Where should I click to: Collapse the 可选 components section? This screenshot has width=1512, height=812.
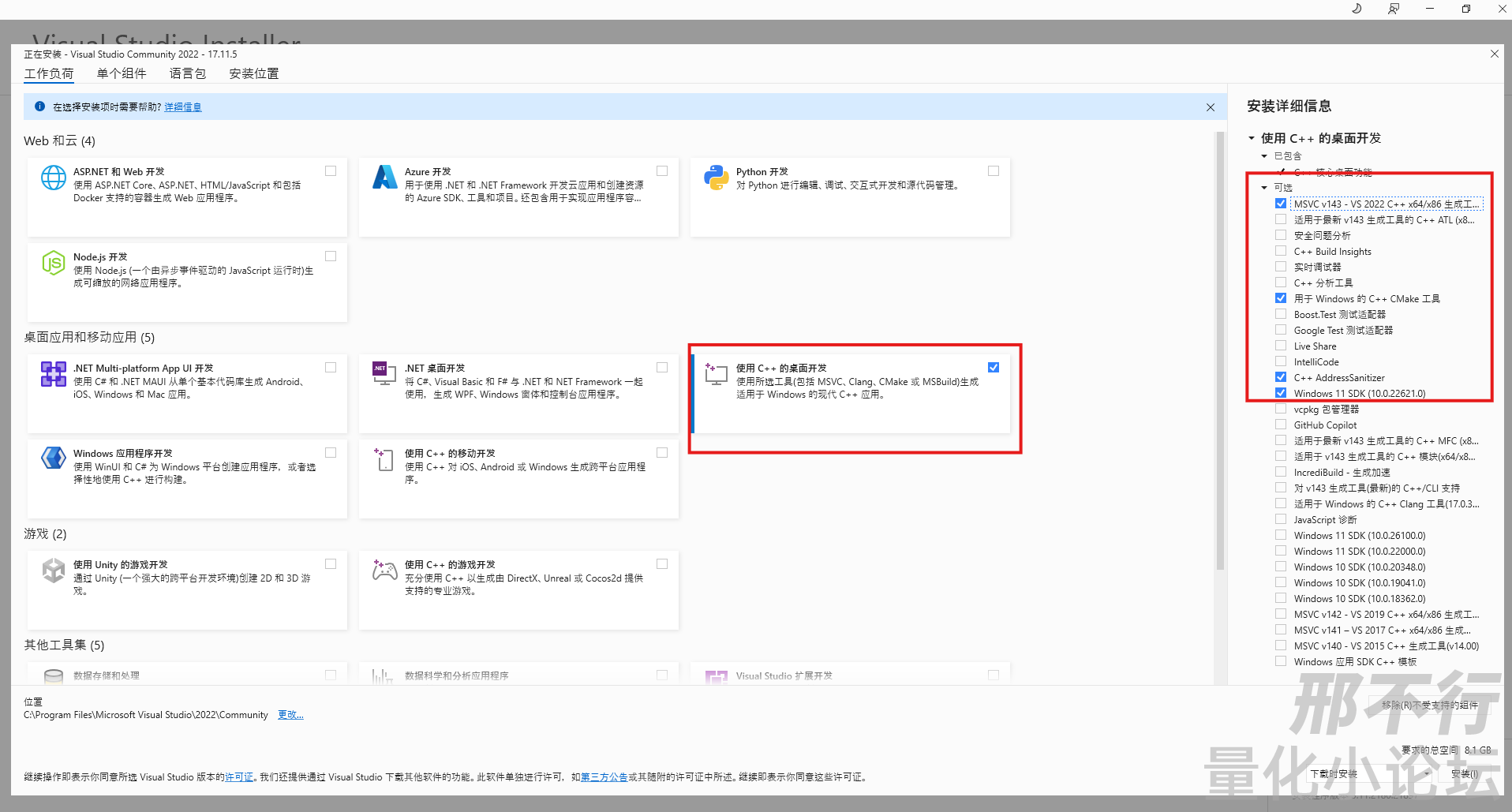(x=1264, y=188)
